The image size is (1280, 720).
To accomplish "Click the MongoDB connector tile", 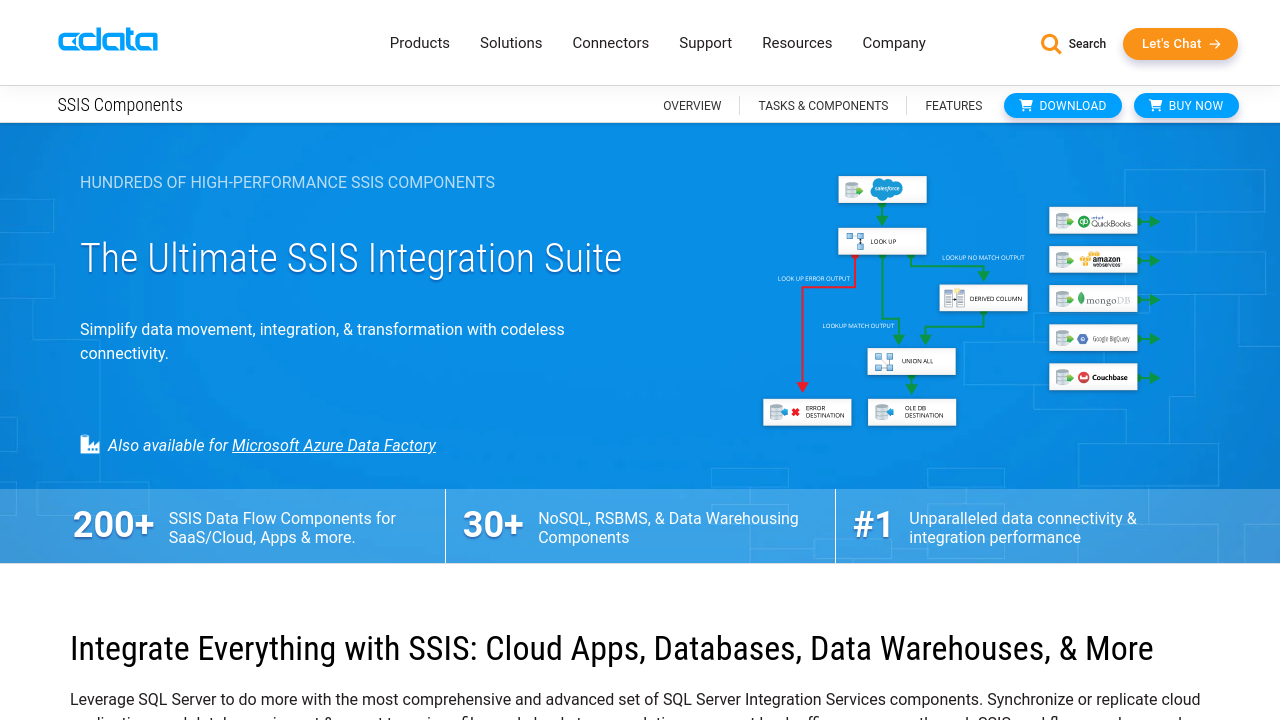I will point(1093,299).
